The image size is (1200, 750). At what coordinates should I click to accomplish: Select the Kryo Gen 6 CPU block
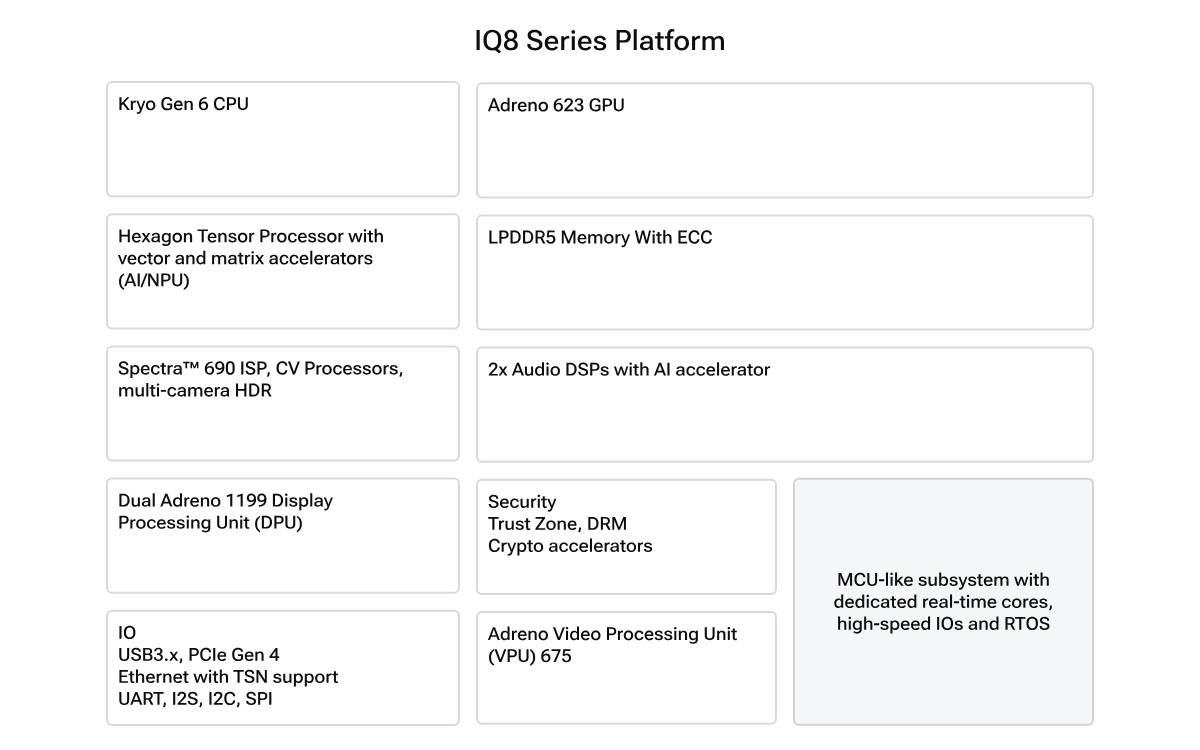[282, 139]
